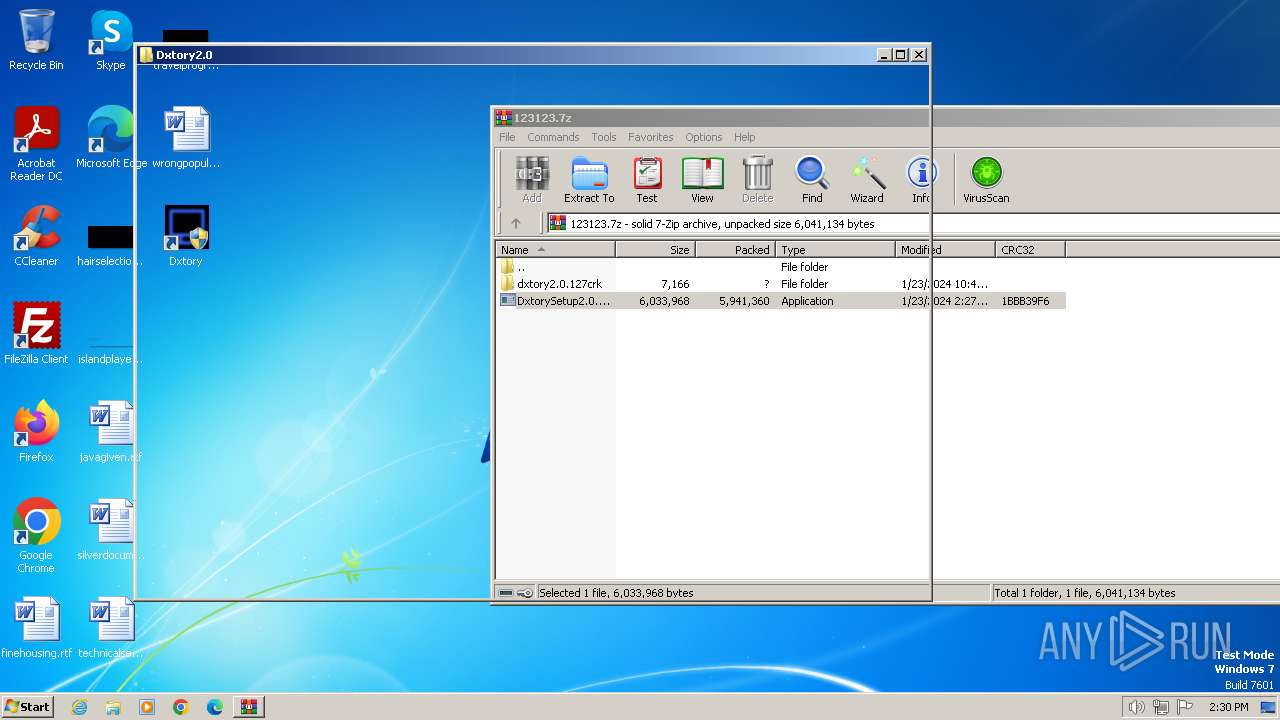1280x720 pixels.
Task: Open Windows Explorer from taskbar
Action: 113,707
